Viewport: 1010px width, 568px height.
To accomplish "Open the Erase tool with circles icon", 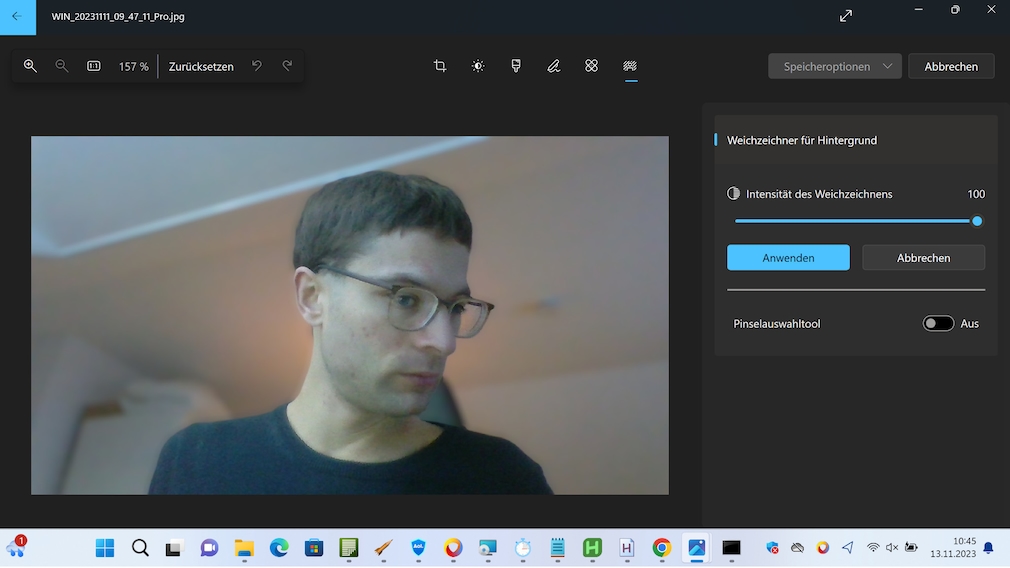I will [x=591, y=66].
